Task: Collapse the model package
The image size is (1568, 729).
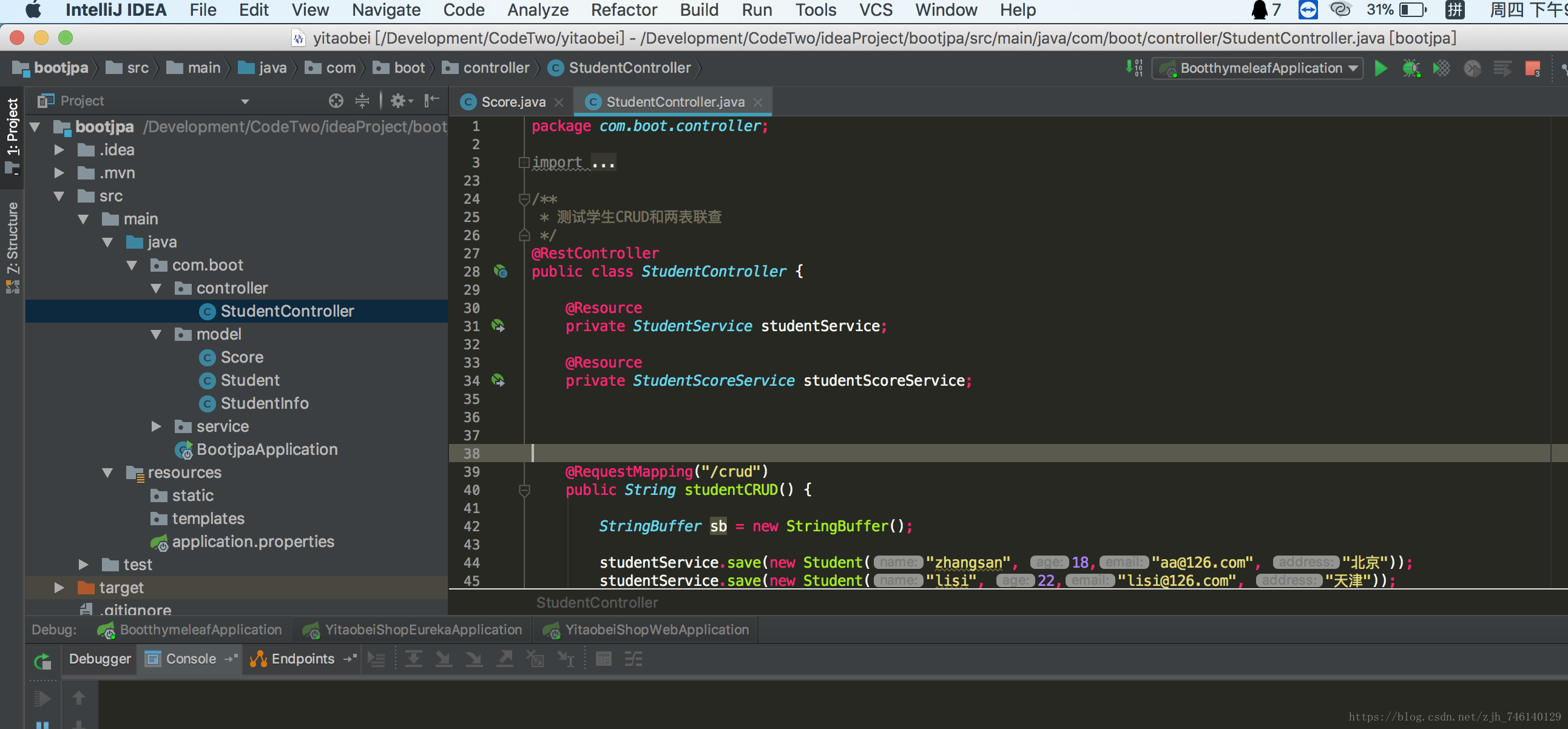Action: click(156, 334)
